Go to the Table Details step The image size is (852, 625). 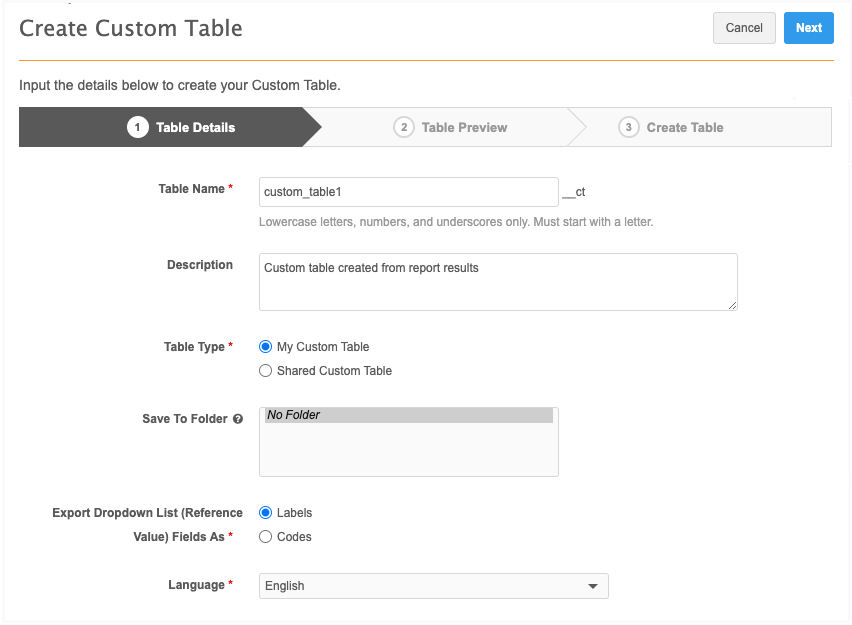[195, 127]
